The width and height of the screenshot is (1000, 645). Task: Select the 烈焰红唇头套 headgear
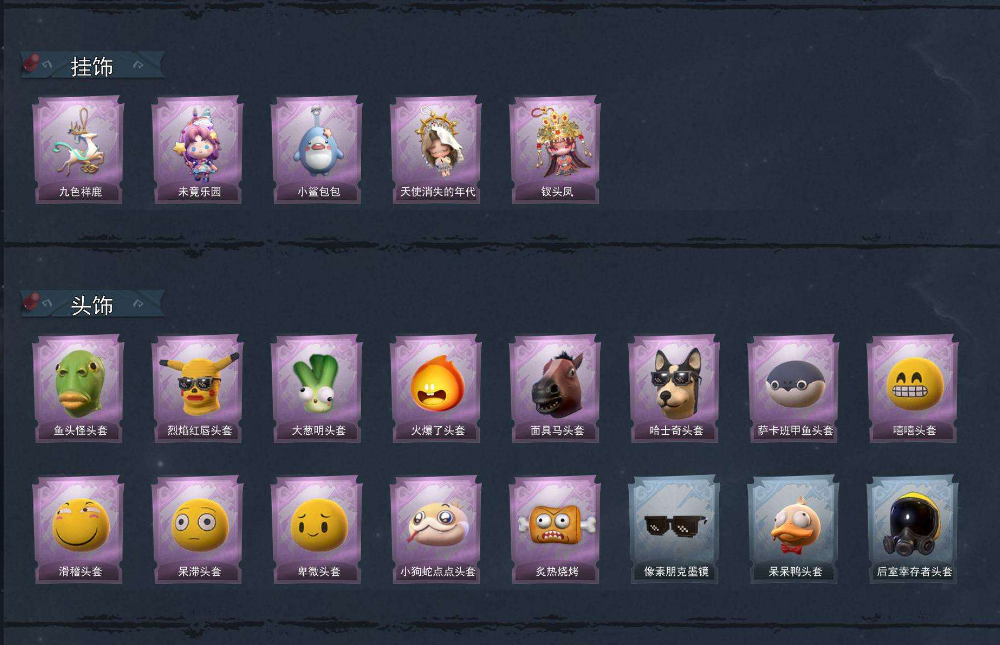(198, 389)
